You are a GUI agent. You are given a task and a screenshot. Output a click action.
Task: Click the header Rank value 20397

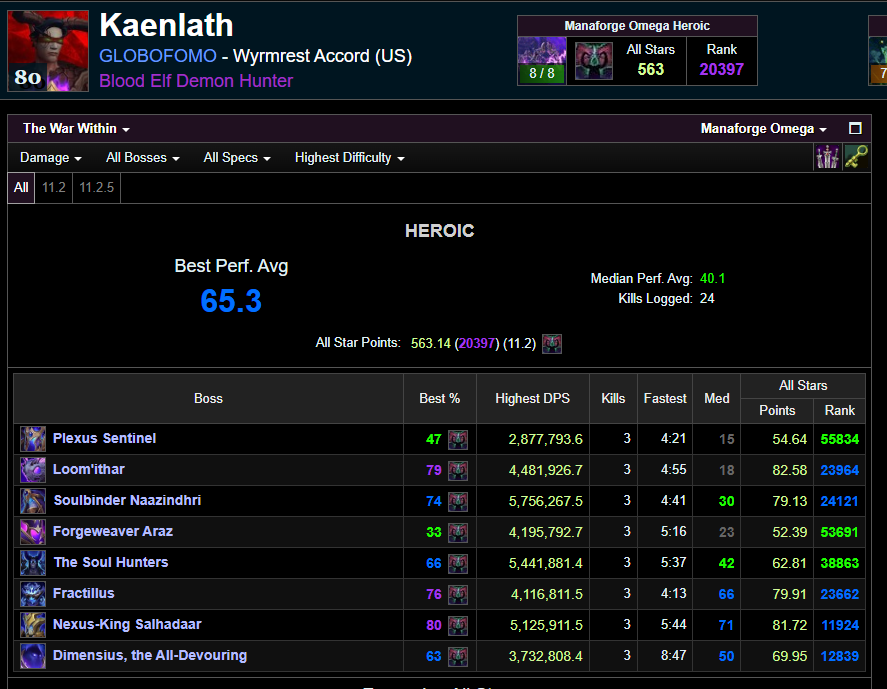pos(721,70)
